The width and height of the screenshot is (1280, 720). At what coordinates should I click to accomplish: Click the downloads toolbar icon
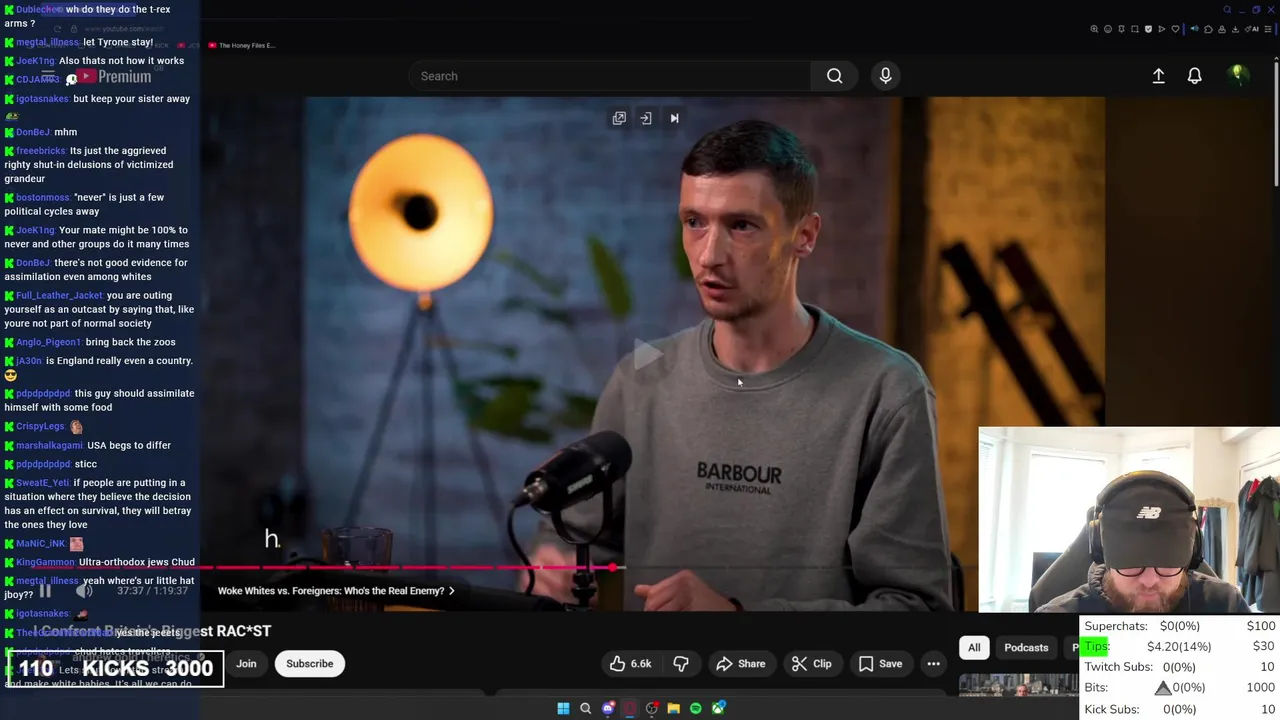coord(1235,29)
